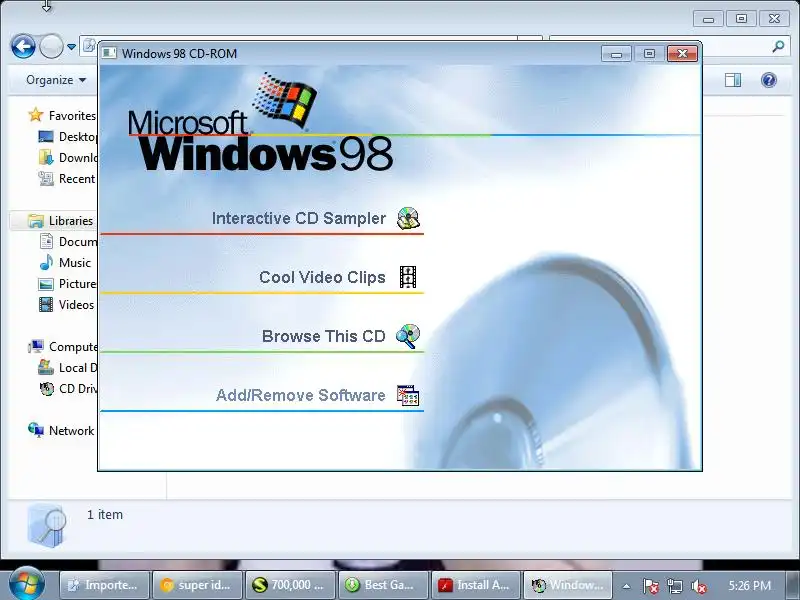The image size is (800, 600).
Task: Select Favorites in the navigation pane
Action: (72, 116)
